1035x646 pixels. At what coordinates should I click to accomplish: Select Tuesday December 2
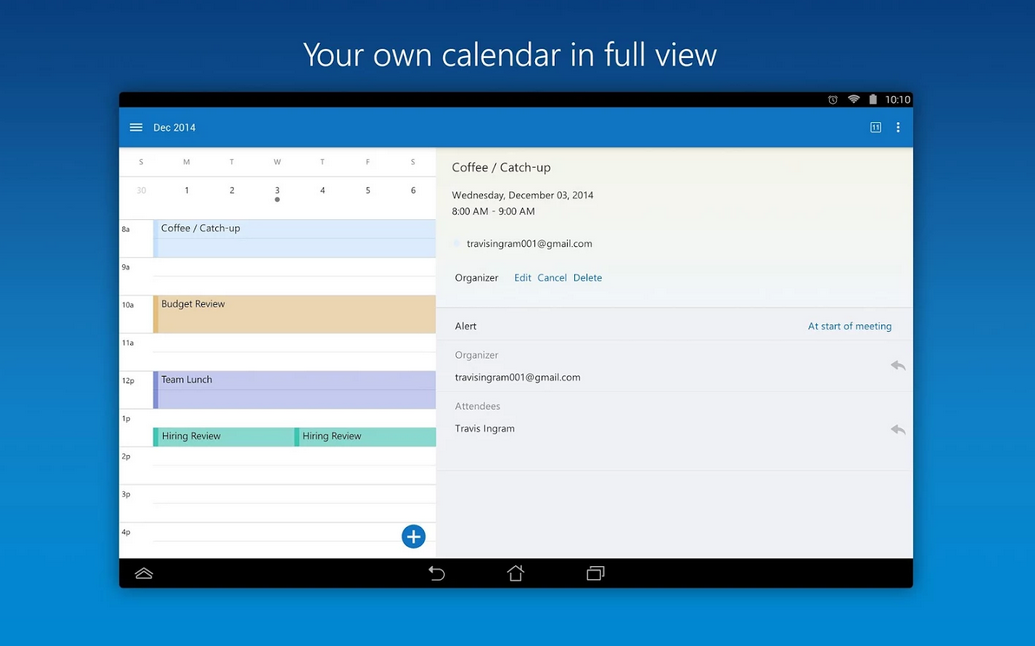232,190
